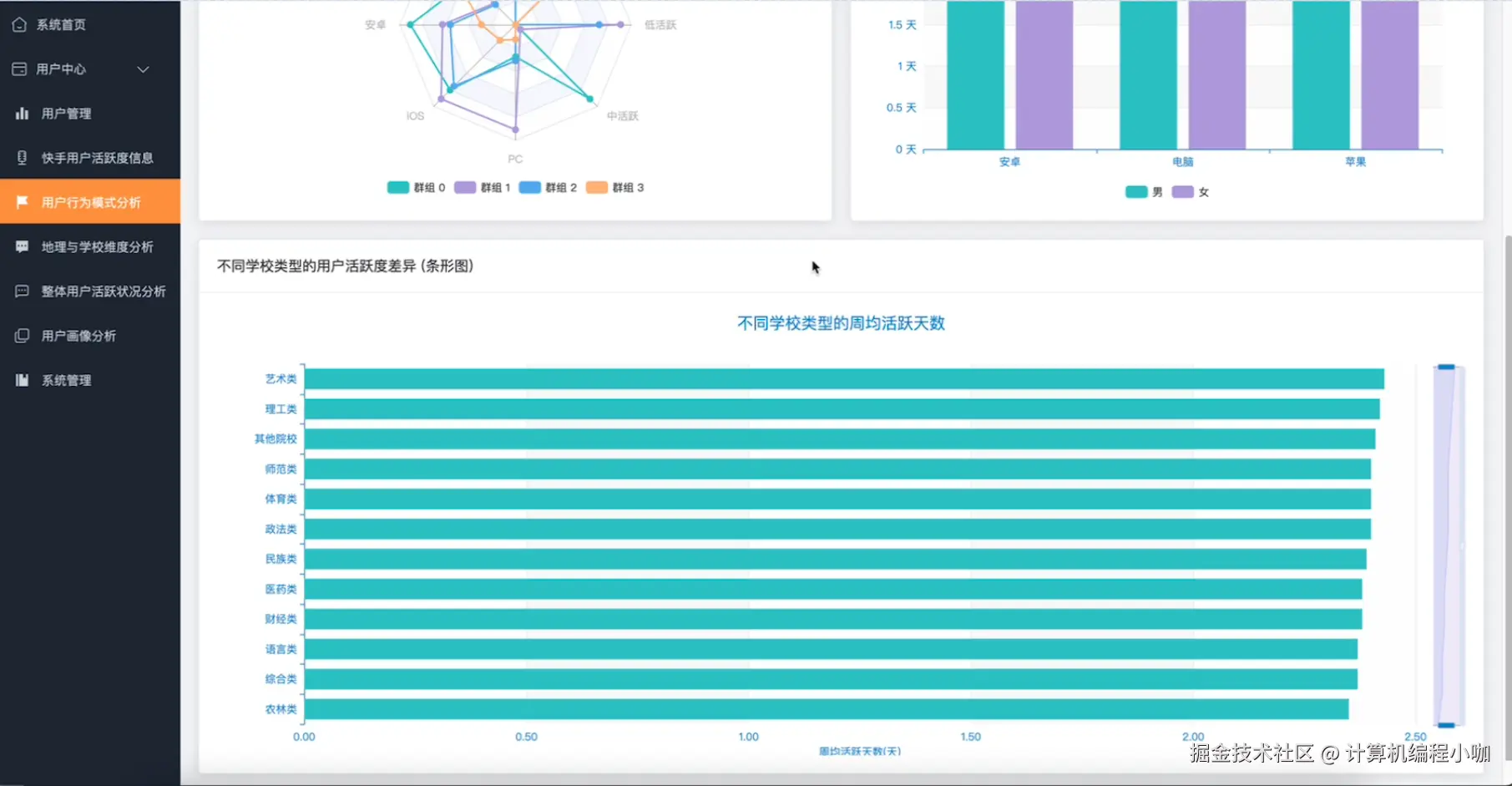Expand the 用户中心 menu chevron

pos(143,69)
